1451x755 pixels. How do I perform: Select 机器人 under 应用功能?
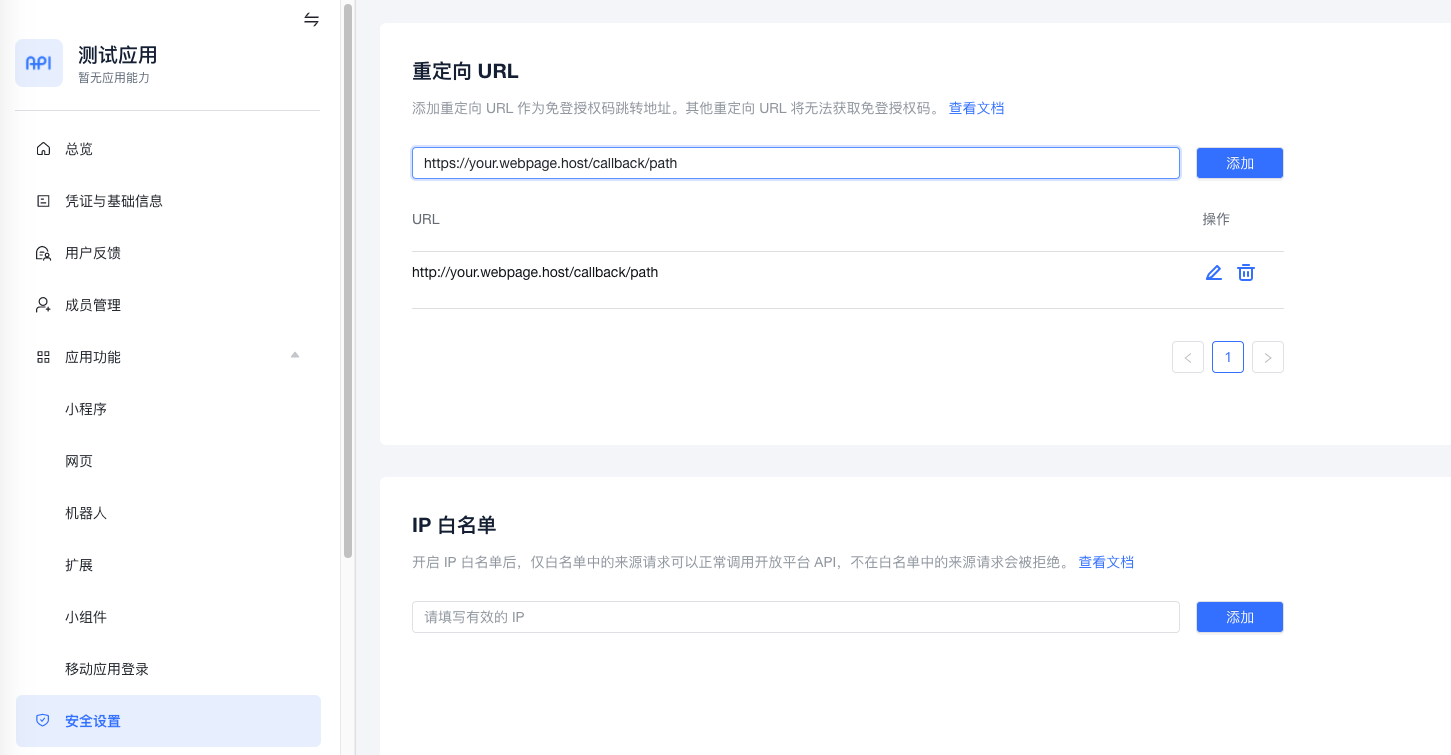pyautogui.click(x=86, y=512)
